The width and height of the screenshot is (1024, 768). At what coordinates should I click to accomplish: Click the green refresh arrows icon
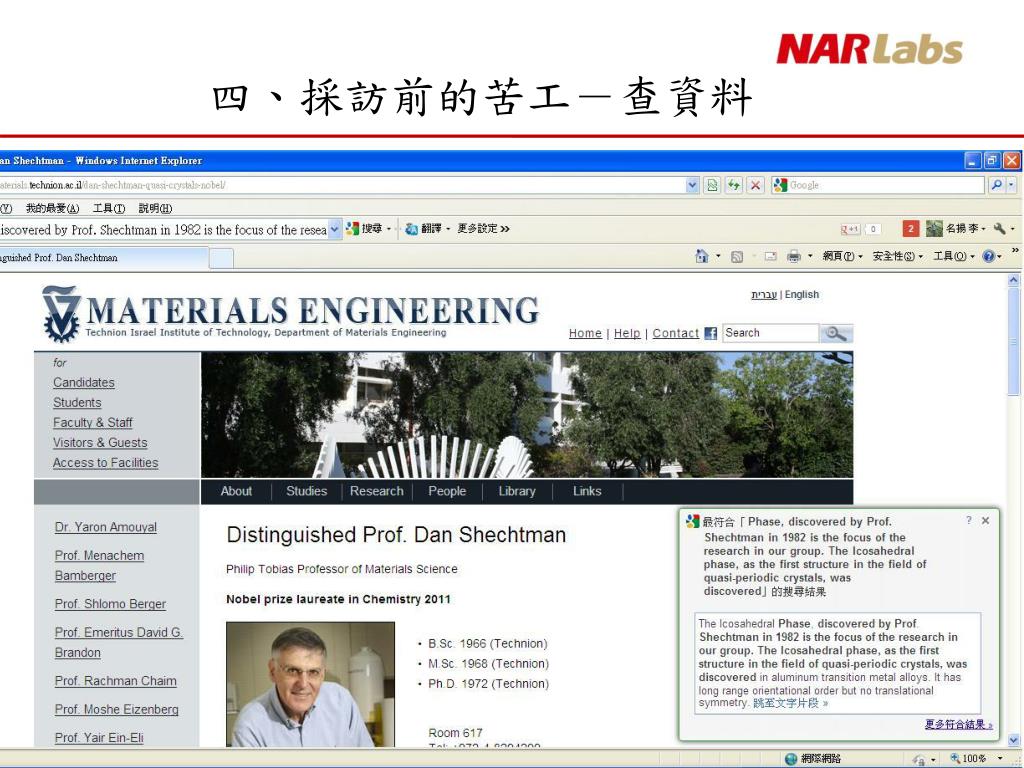tap(734, 185)
